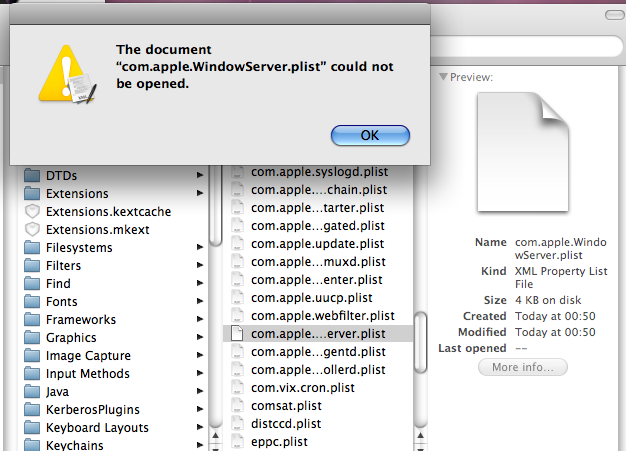The height and width of the screenshot is (451, 626).
Task: Select com.apple...muxd.plist file name
Action: click(318, 261)
